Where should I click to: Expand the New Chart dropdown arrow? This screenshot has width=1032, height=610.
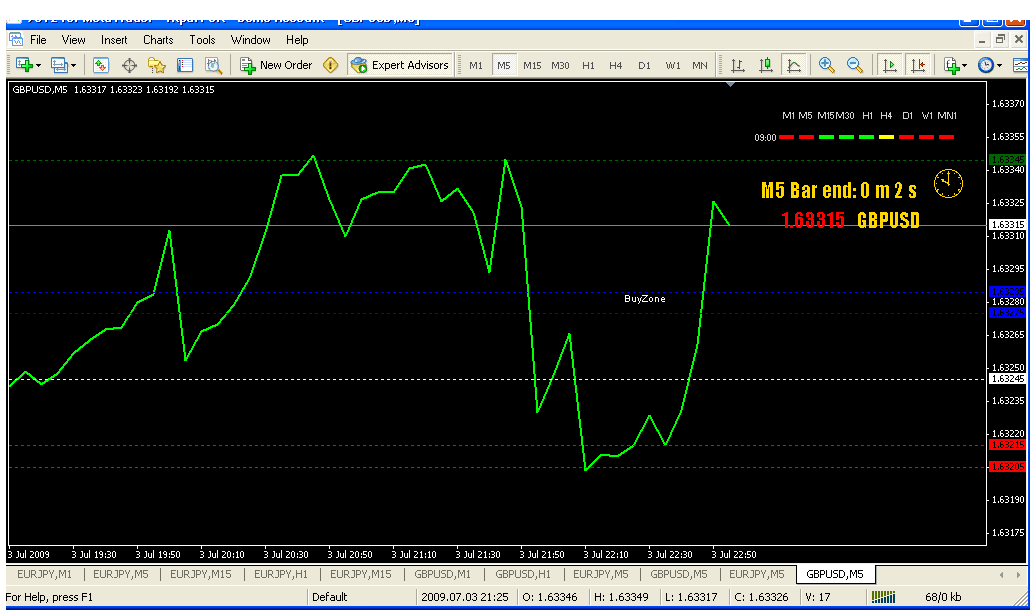[39, 66]
